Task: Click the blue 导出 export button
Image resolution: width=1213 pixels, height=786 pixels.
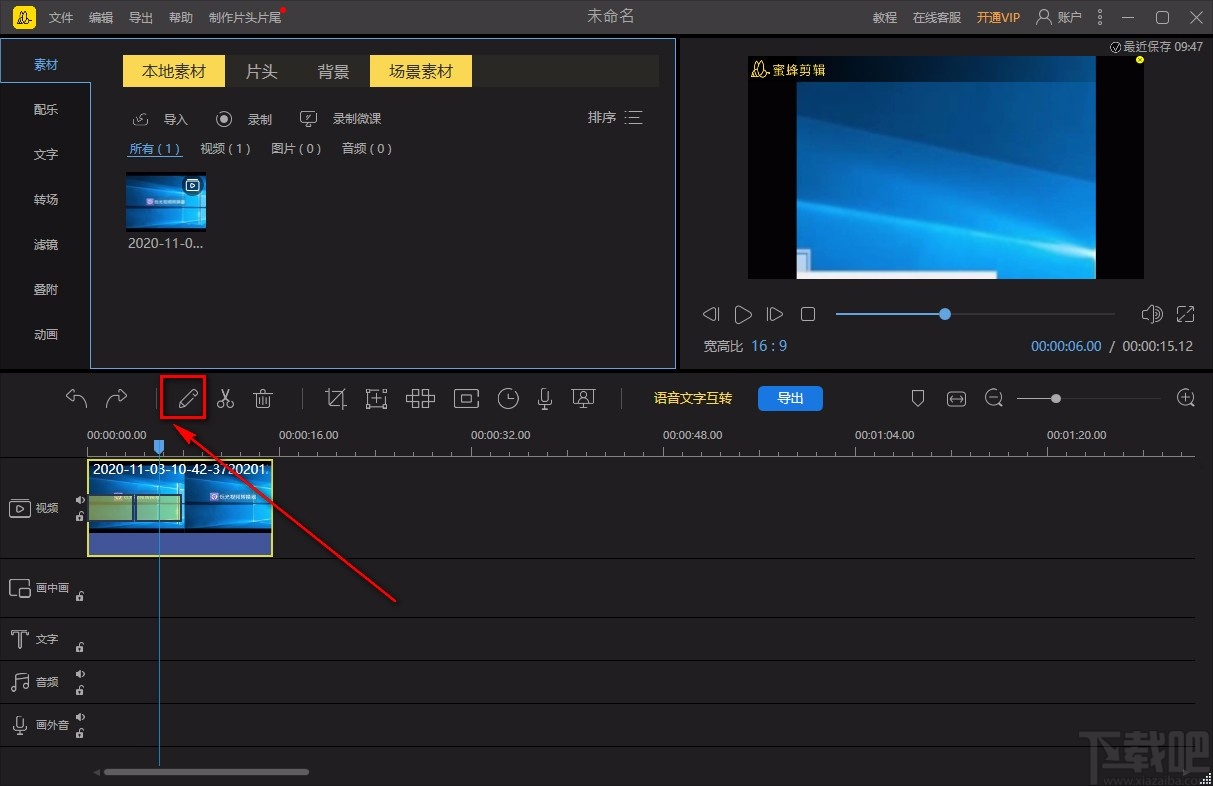Action: (790, 398)
